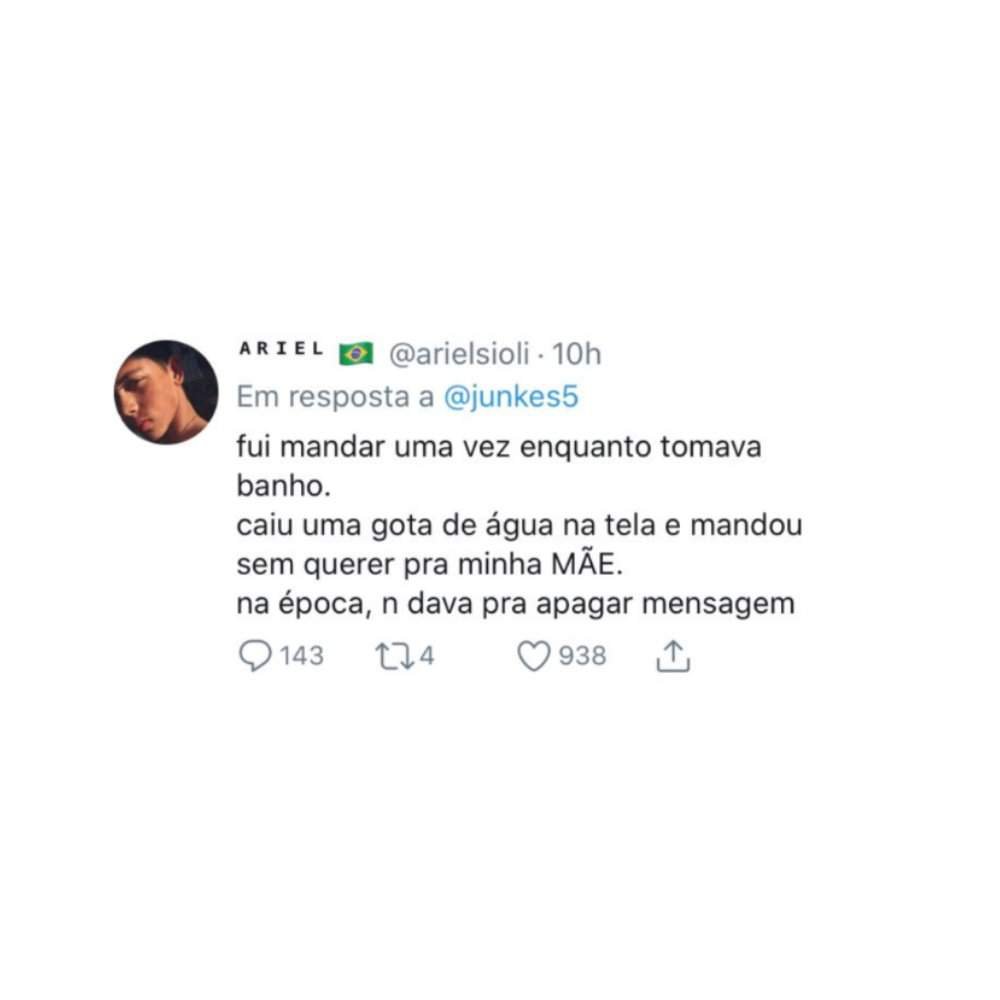Click the retweet arrows icon
The width and height of the screenshot is (1000, 1000).
click(x=395, y=656)
